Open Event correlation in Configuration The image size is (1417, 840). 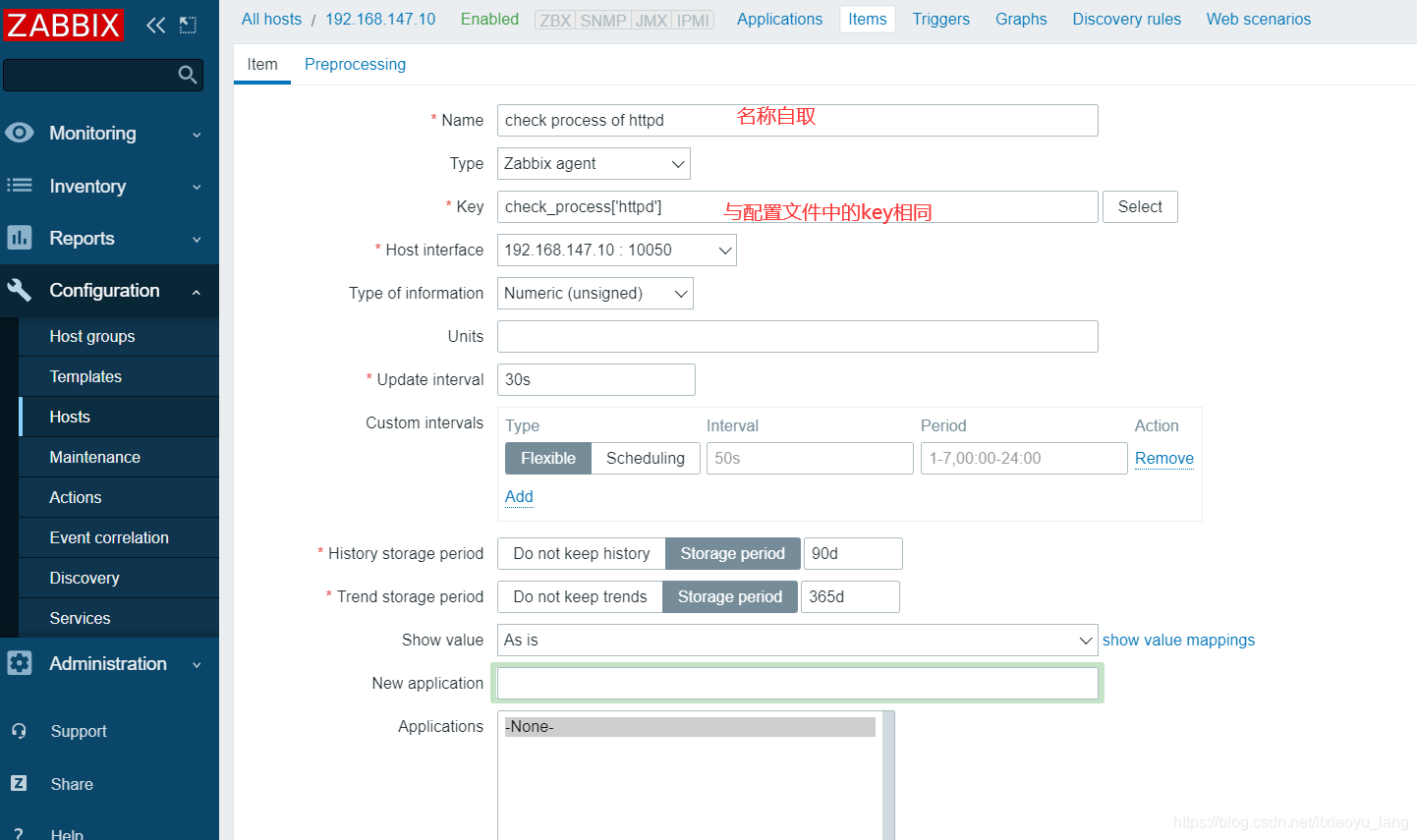119,537
